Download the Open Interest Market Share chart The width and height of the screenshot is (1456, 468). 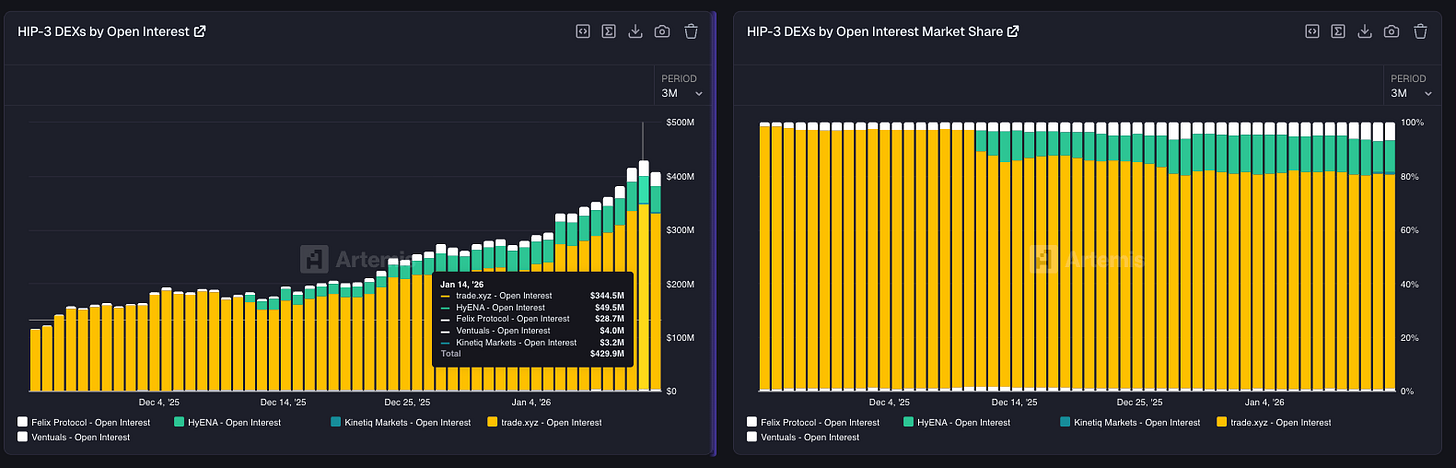tap(1364, 31)
